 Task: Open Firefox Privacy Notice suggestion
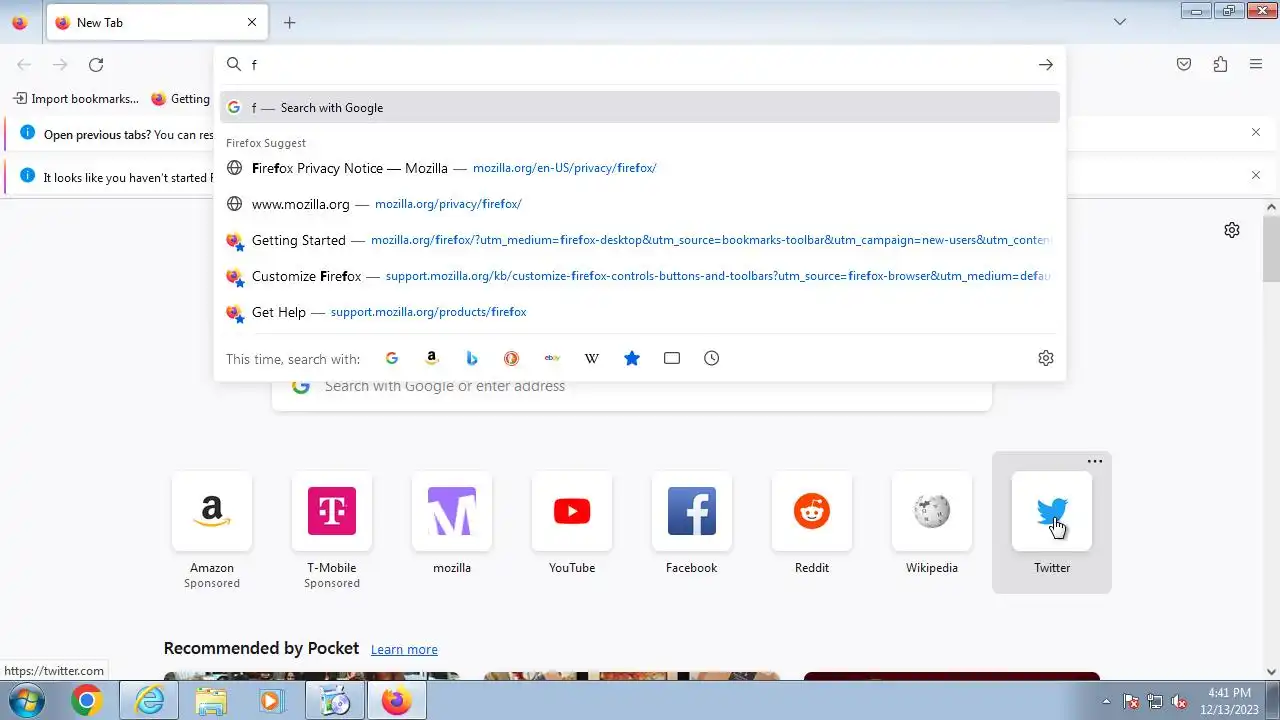tap(640, 168)
